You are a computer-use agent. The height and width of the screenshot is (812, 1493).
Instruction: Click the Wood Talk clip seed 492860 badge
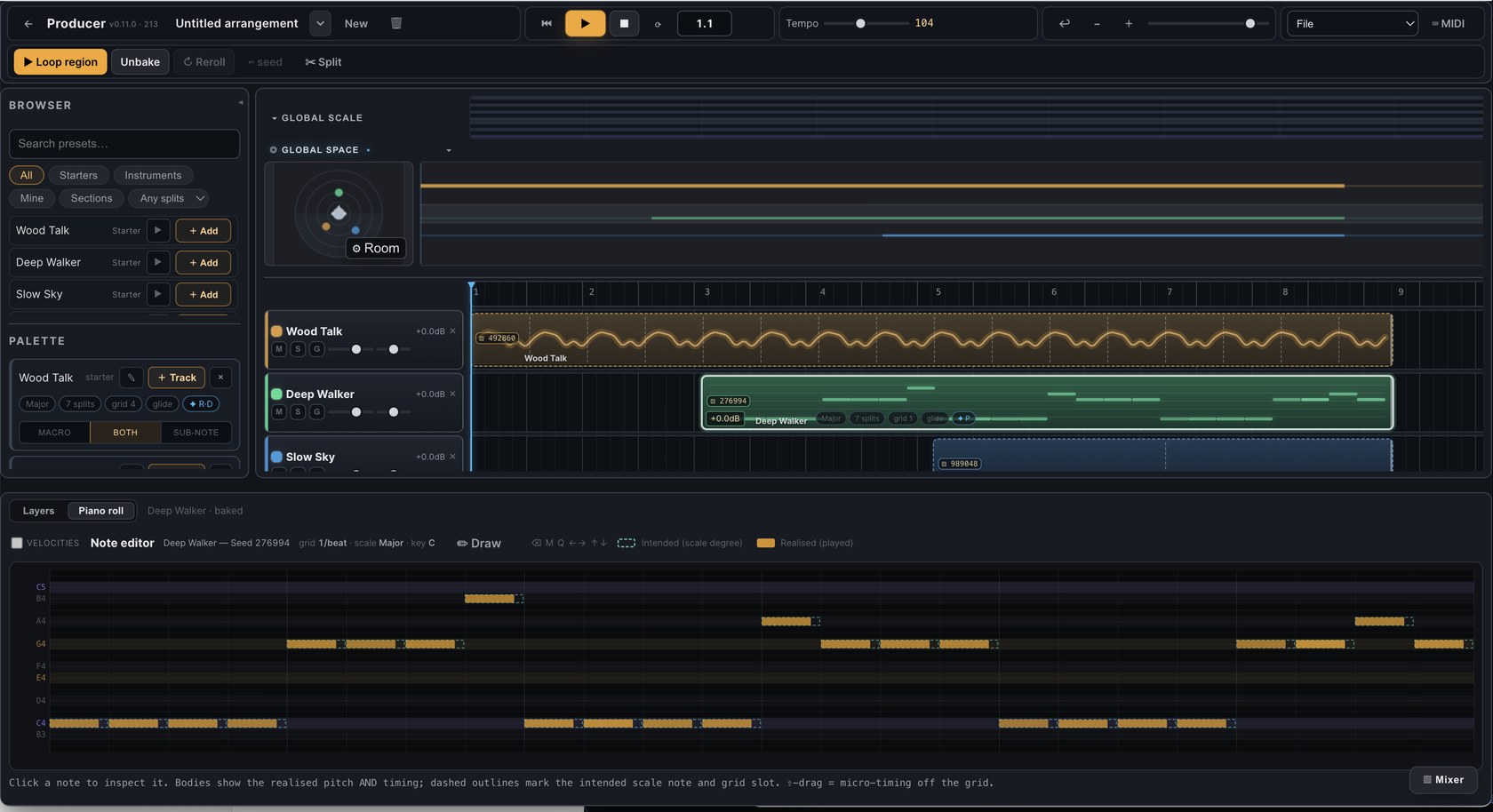(498, 338)
